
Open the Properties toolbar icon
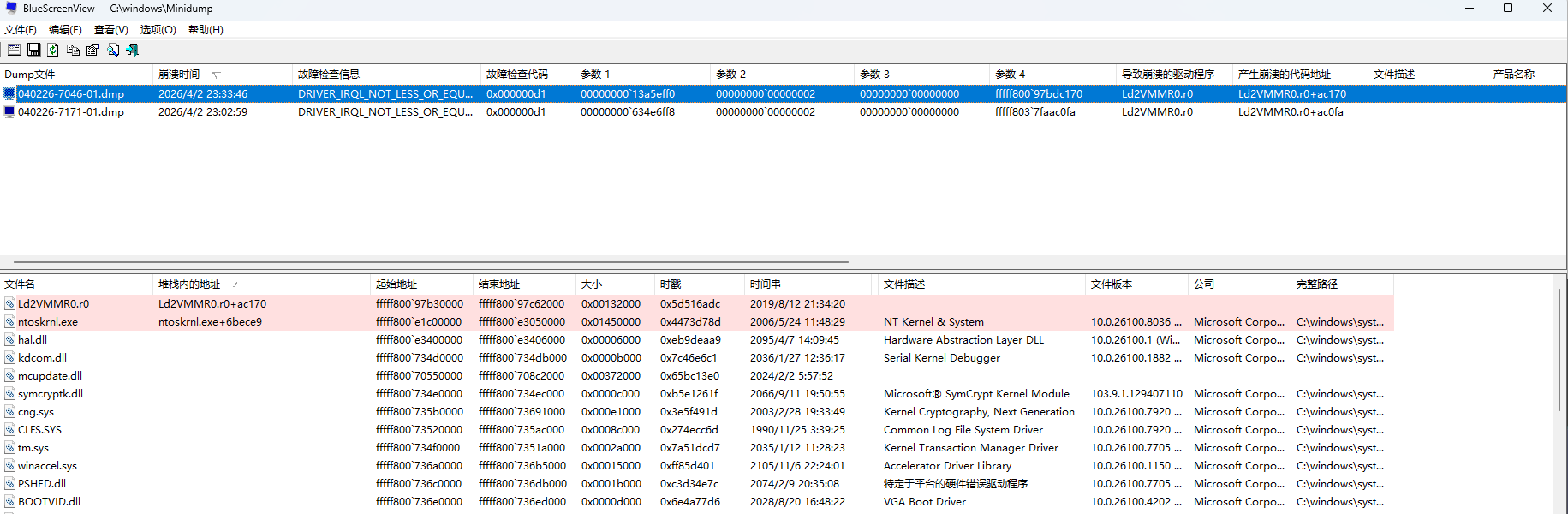(x=92, y=50)
